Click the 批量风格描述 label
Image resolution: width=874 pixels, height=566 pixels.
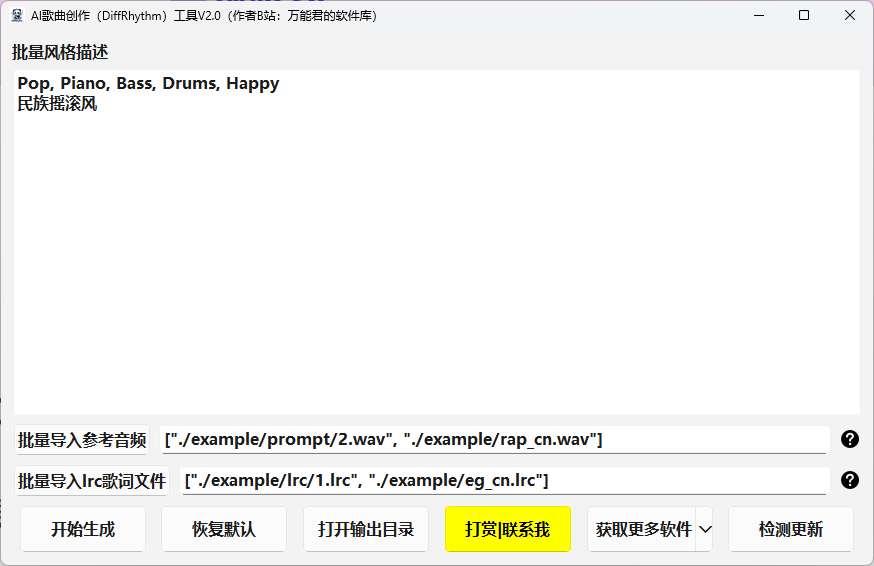coord(60,52)
